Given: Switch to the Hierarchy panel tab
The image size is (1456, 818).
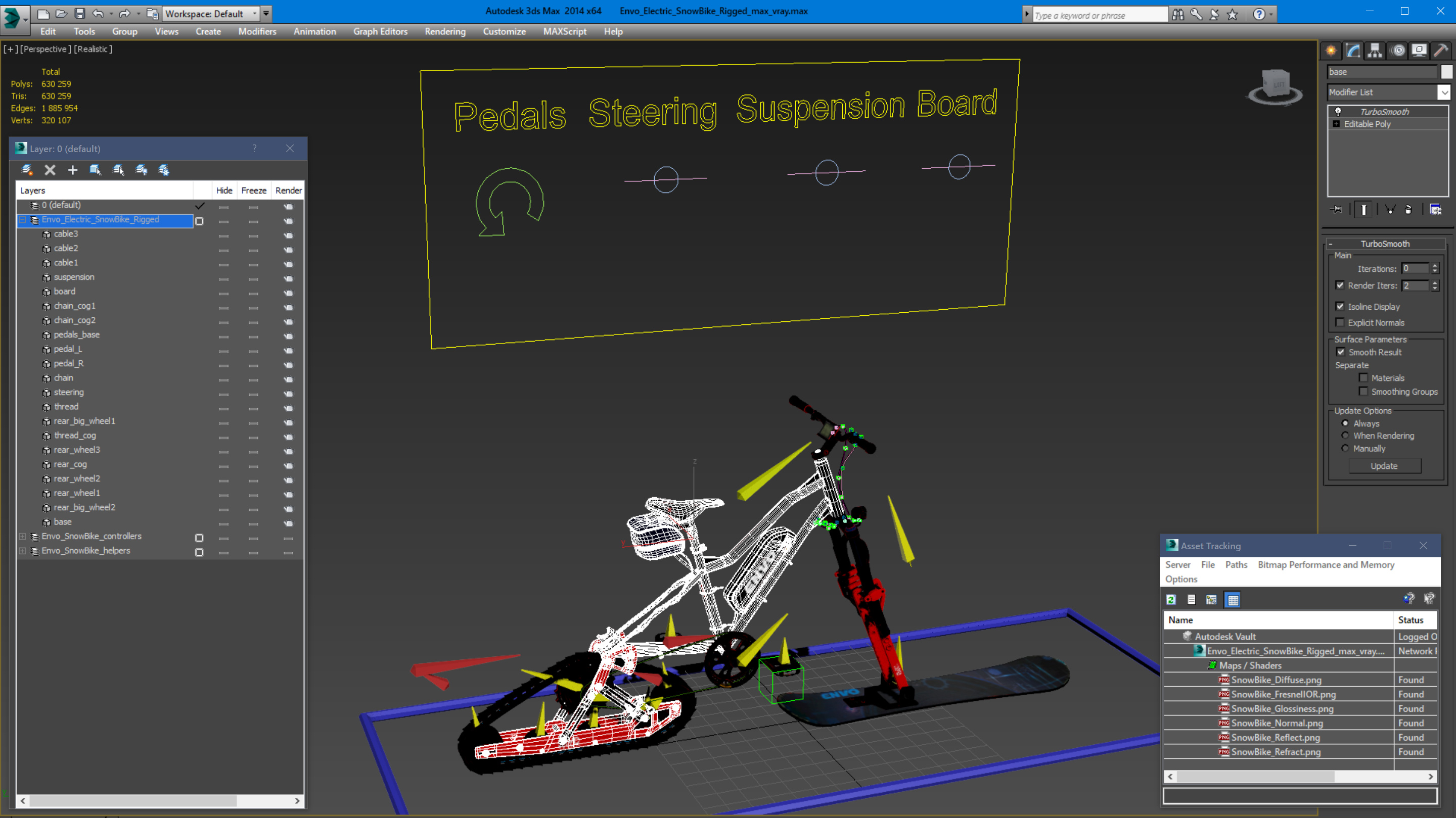Looking at the screenshot, I should (x=1375, y=51).
